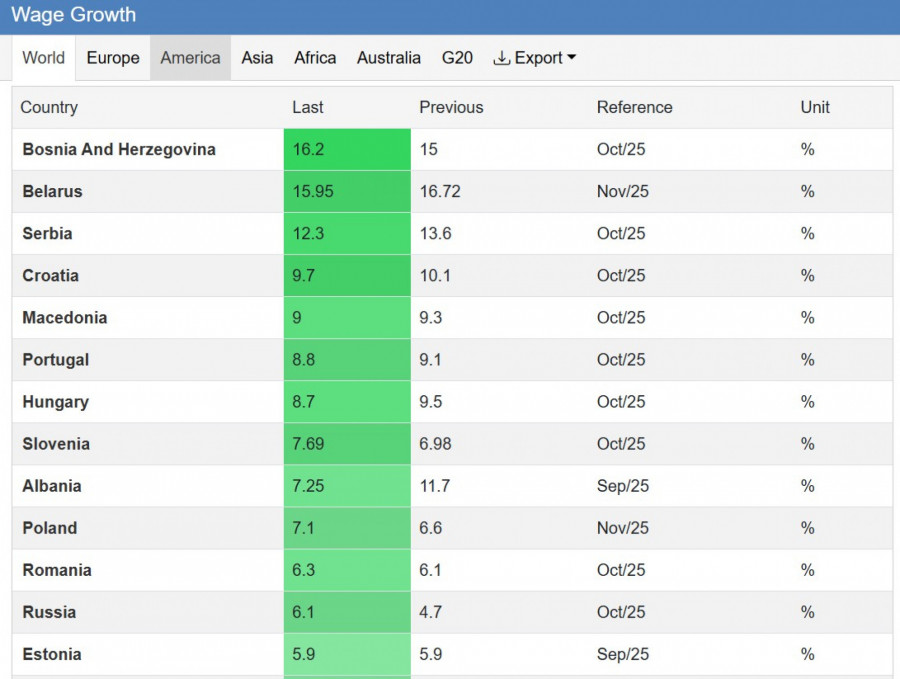
Task: Expand the Export dropdown caret
Action: (572, 58)
